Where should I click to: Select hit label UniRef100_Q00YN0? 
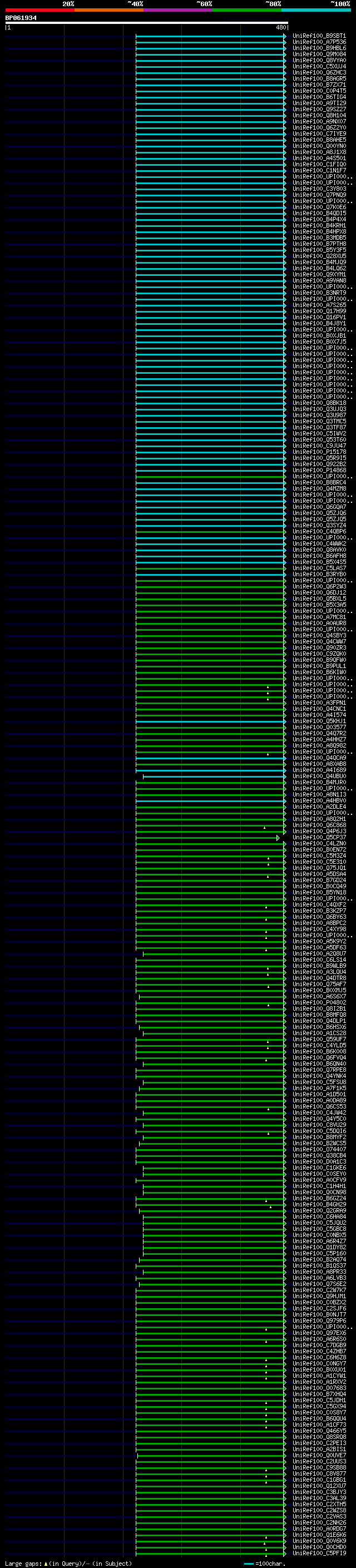click(x=319, y=146)
